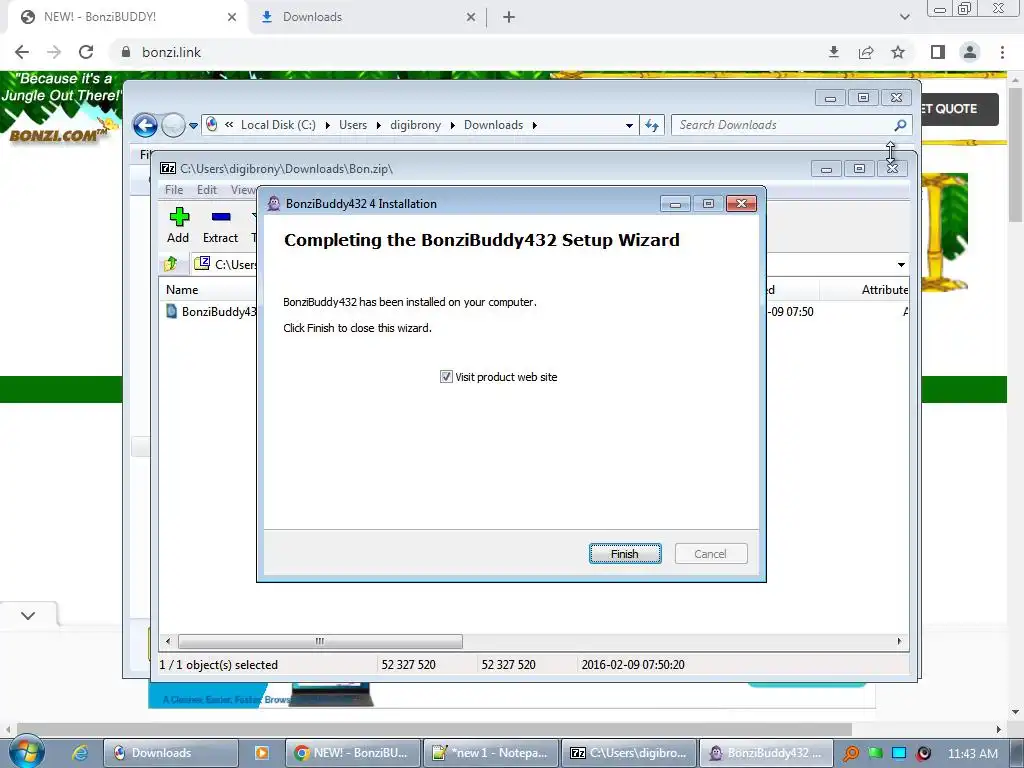Bookmark this page with star icon
This screenshot has width=1024, height=768.
point(898,52)
